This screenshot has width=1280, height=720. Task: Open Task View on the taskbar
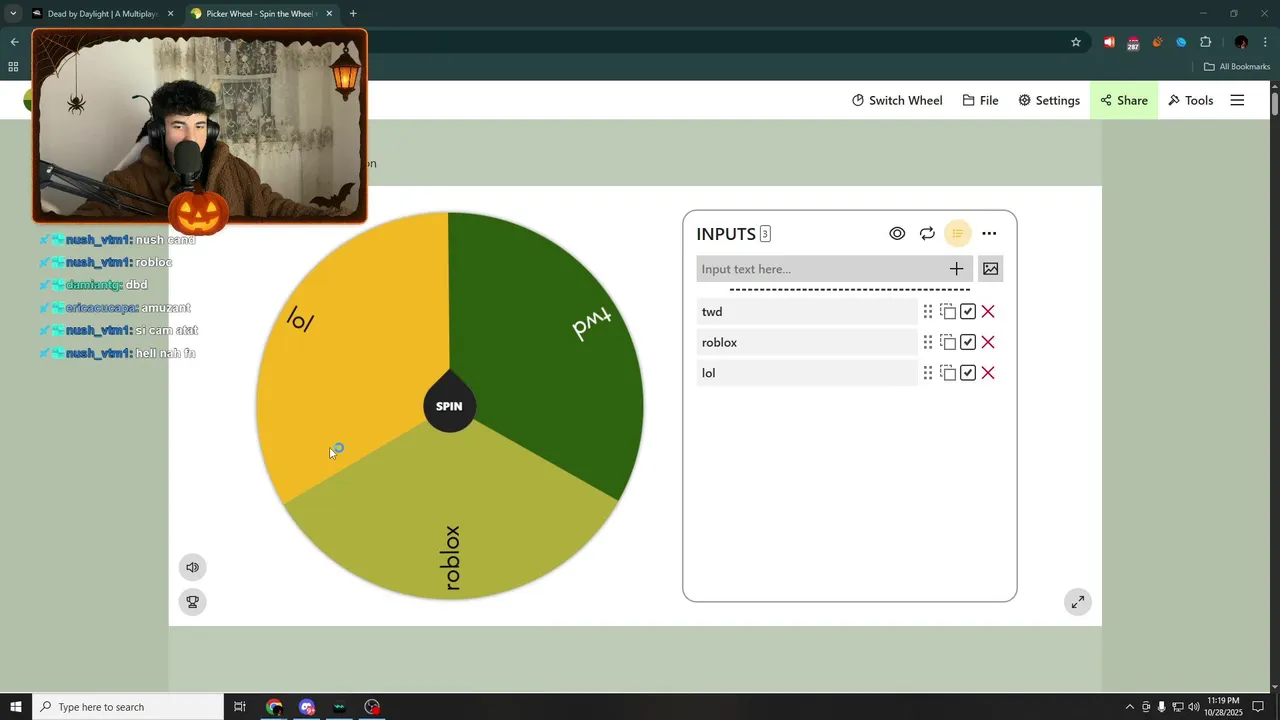pyautogui.click(x=240, y=707)
